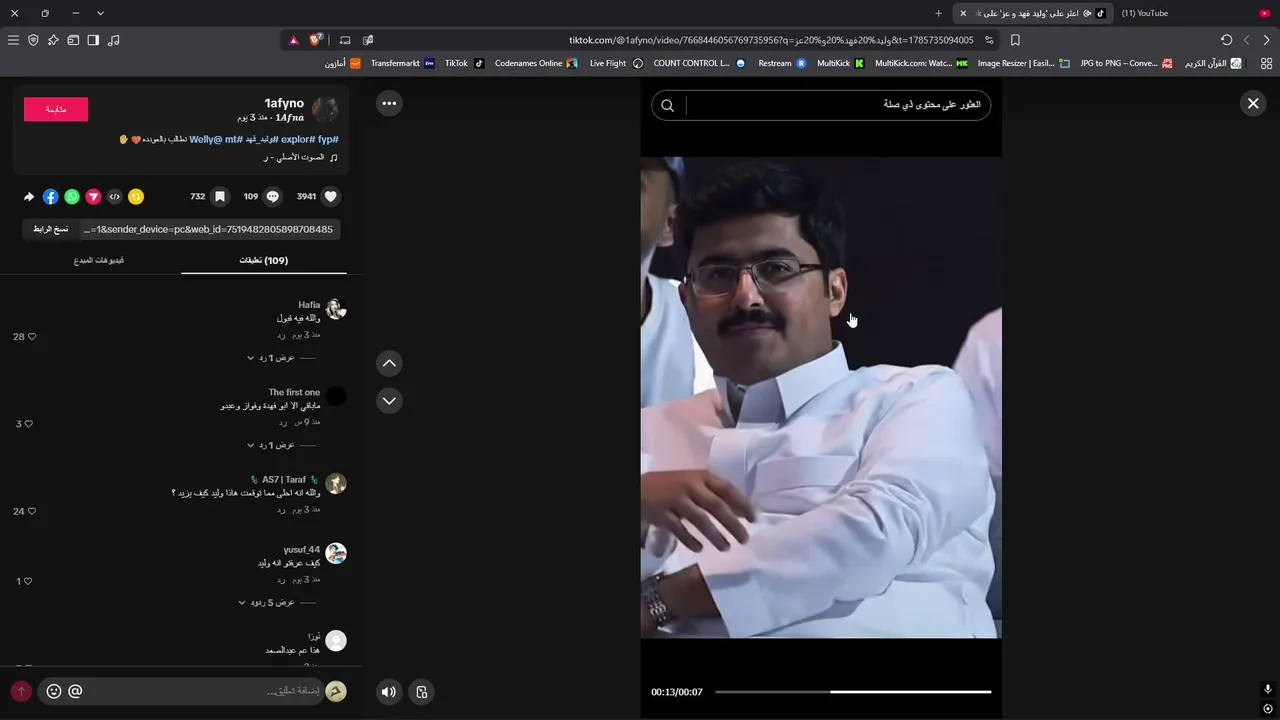Open Brave Rewards triangle icon
This screenshot has height=720, width=1280.
(294, 40)
